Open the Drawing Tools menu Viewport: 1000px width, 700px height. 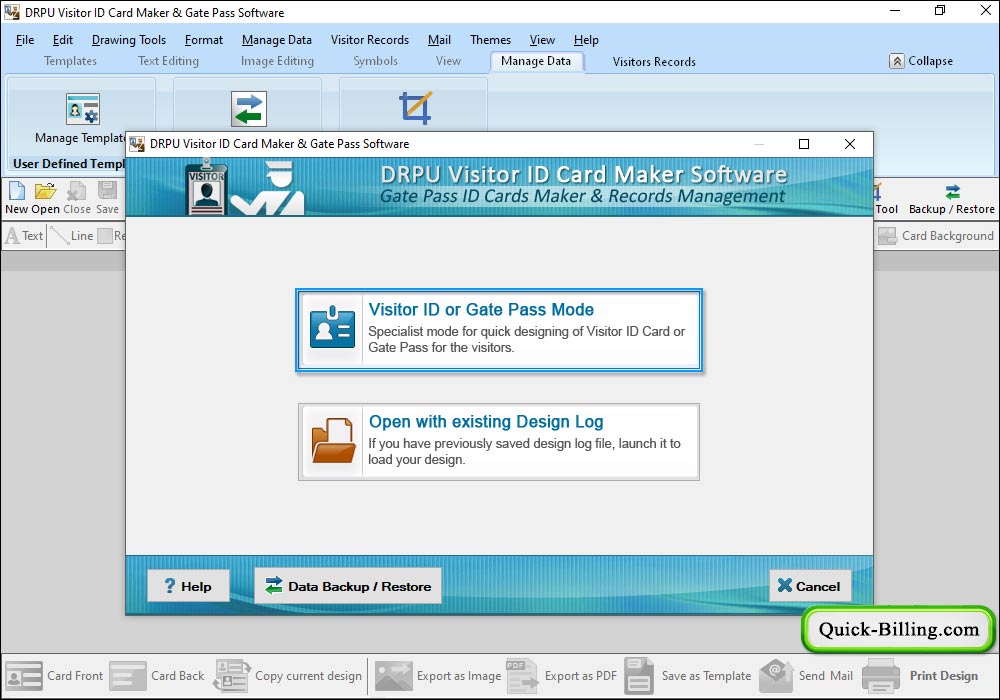(x=129, y=40)
